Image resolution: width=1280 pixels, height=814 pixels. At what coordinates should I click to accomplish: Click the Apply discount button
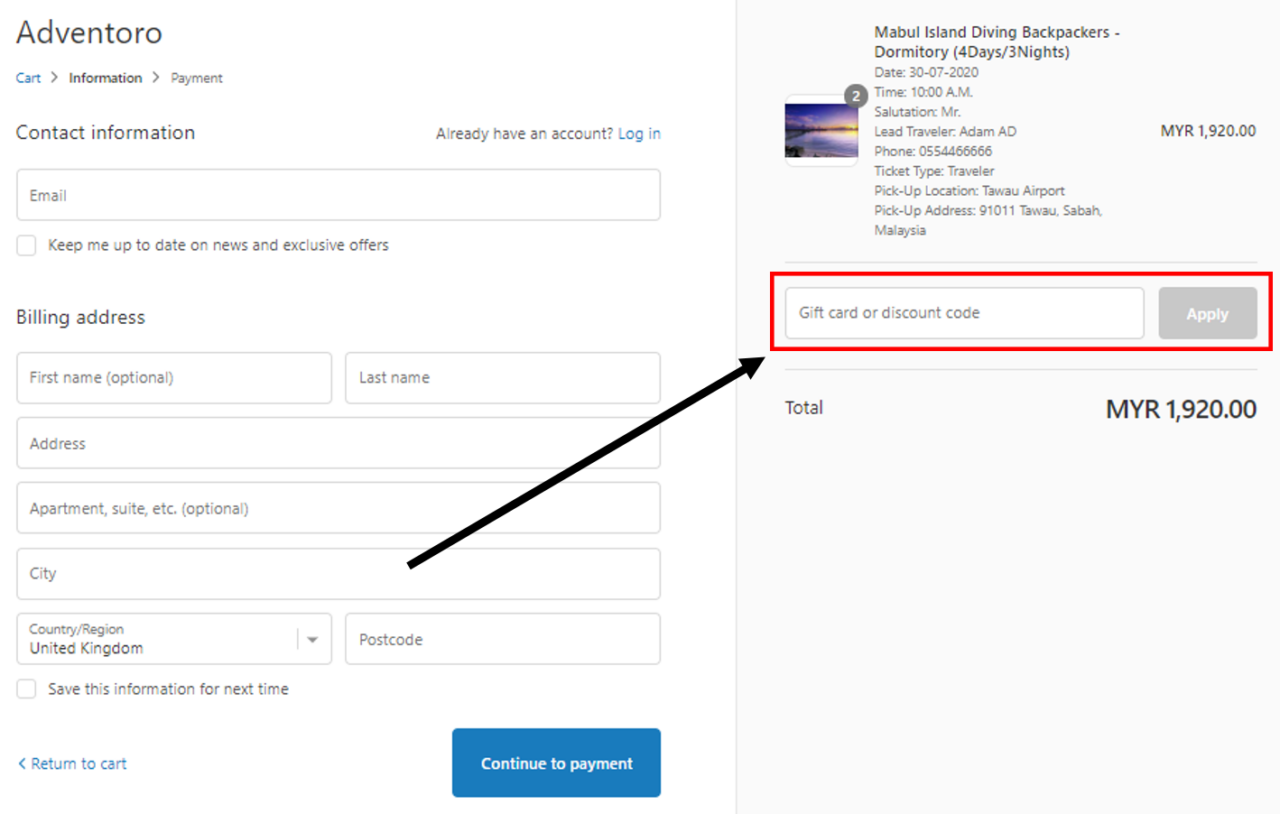tap(1208, 313)
